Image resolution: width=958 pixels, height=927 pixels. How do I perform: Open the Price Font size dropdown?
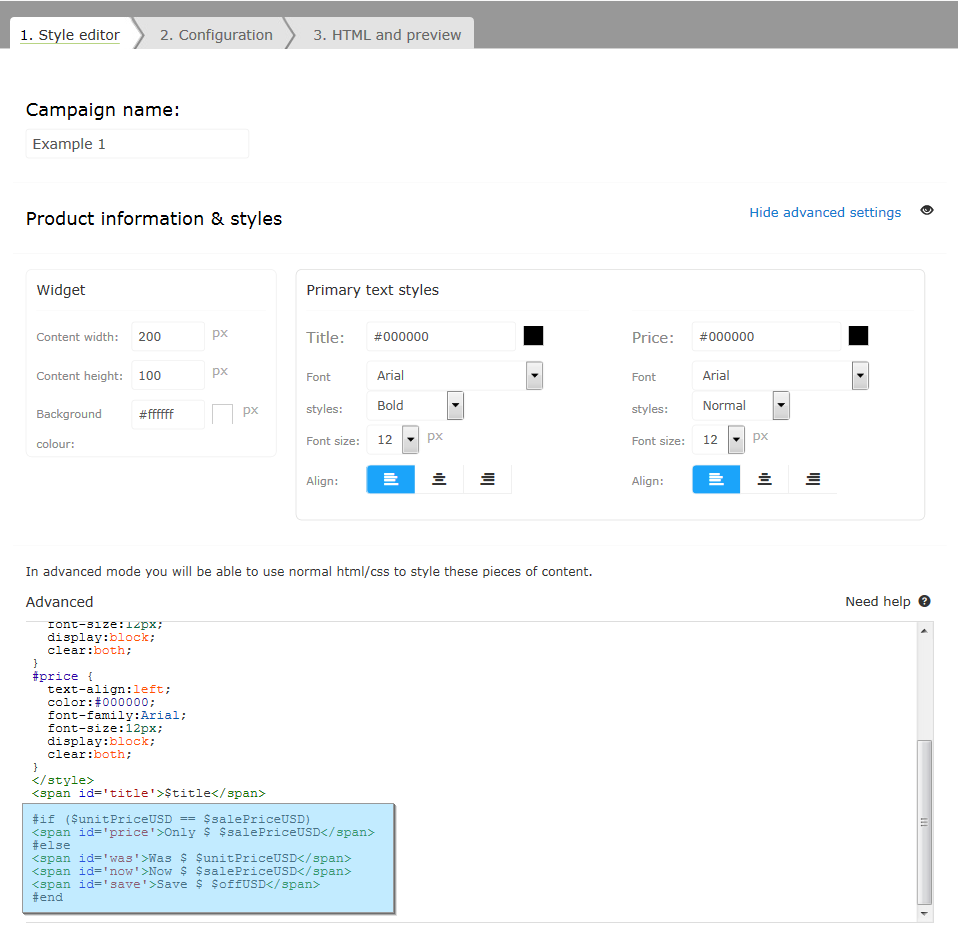click(718, 439)
